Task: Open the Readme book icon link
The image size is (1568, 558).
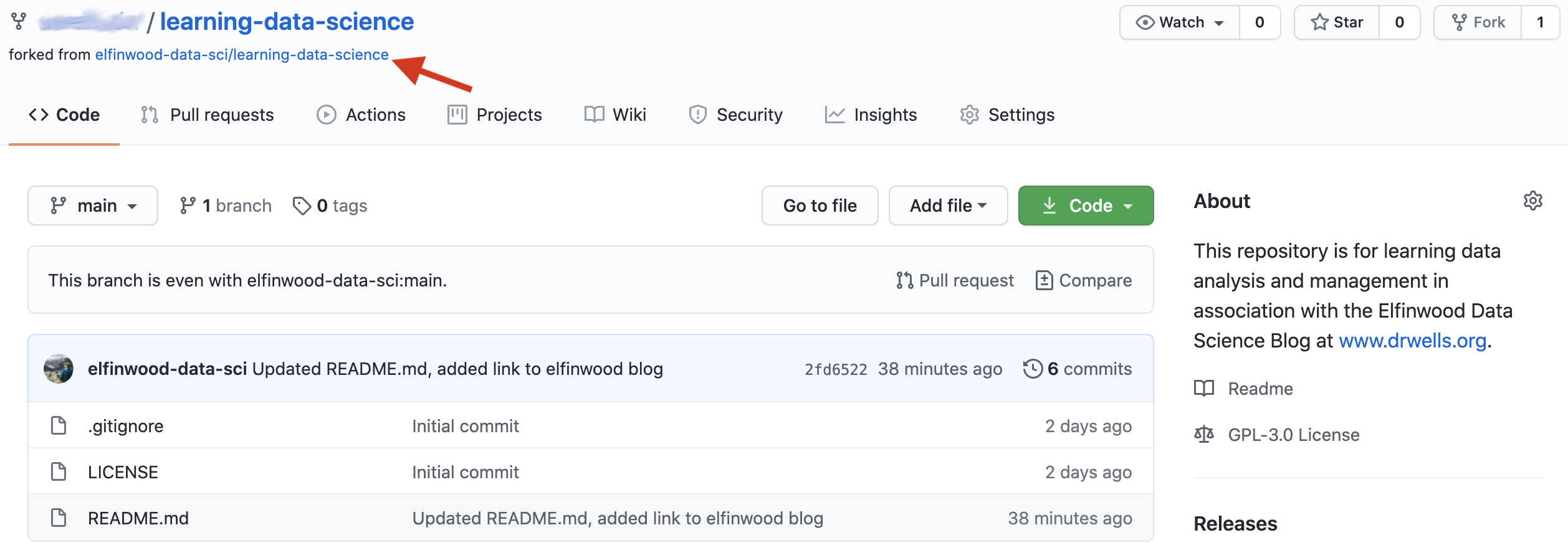Action: click(1204, 389)
